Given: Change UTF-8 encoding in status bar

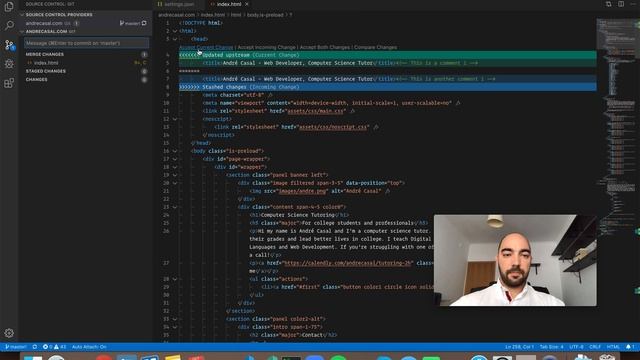Looking at the screenshot, I should [x=576, y=347].
